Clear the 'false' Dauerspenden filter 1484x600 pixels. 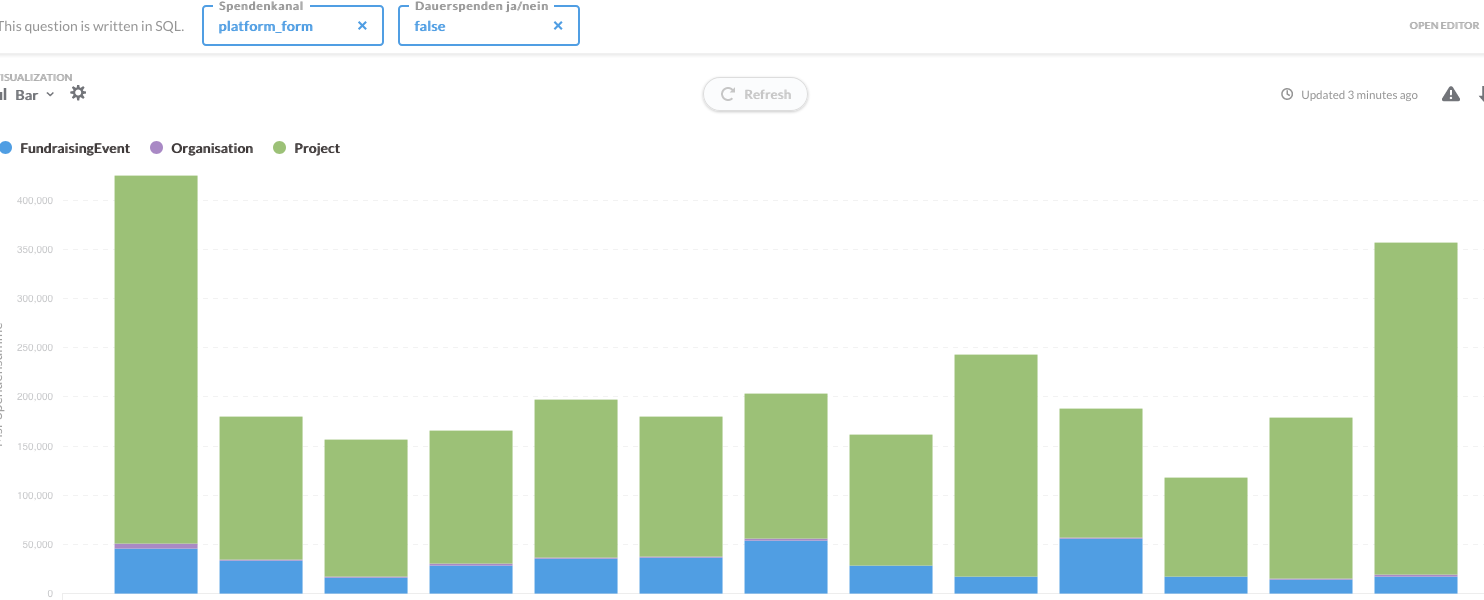(x=558, y=26)
